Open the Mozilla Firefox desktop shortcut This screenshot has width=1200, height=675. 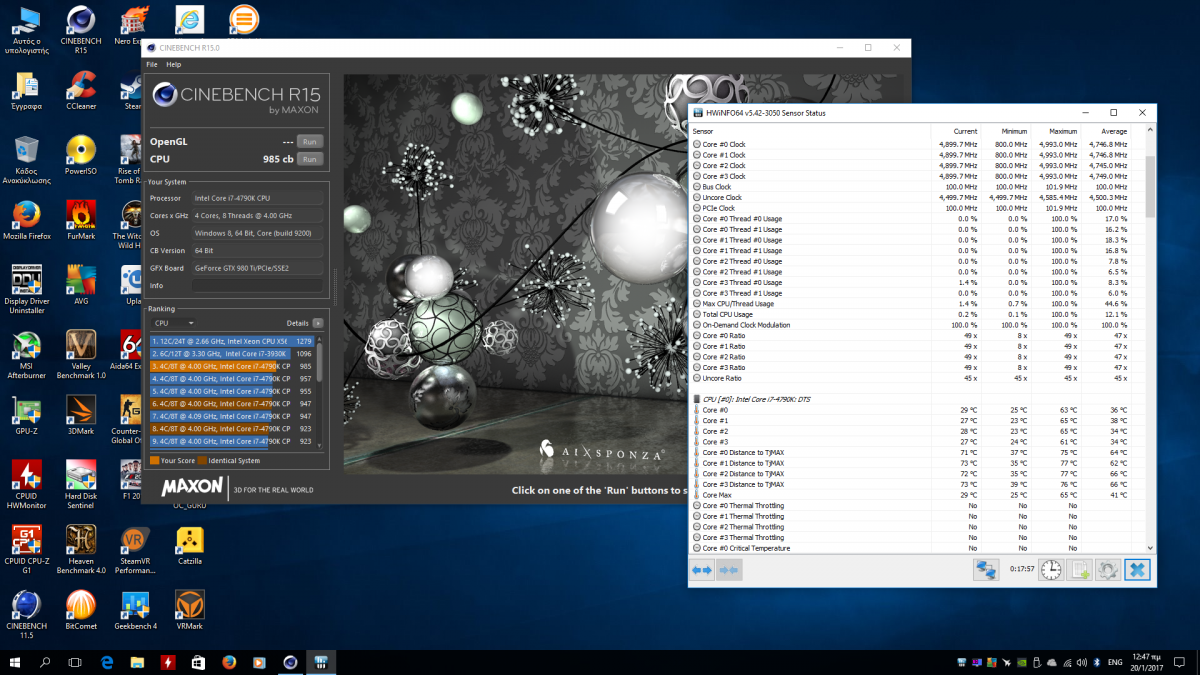tap(27, 220)
